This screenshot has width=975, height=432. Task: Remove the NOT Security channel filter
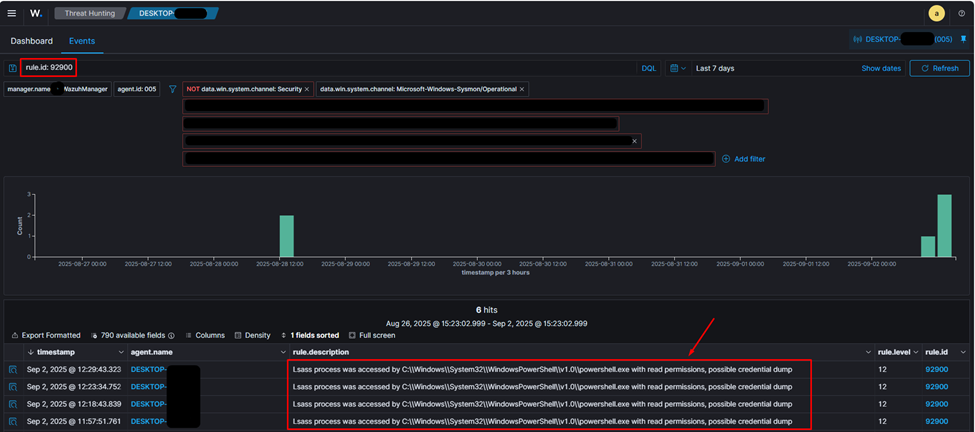tap(307, 89)
